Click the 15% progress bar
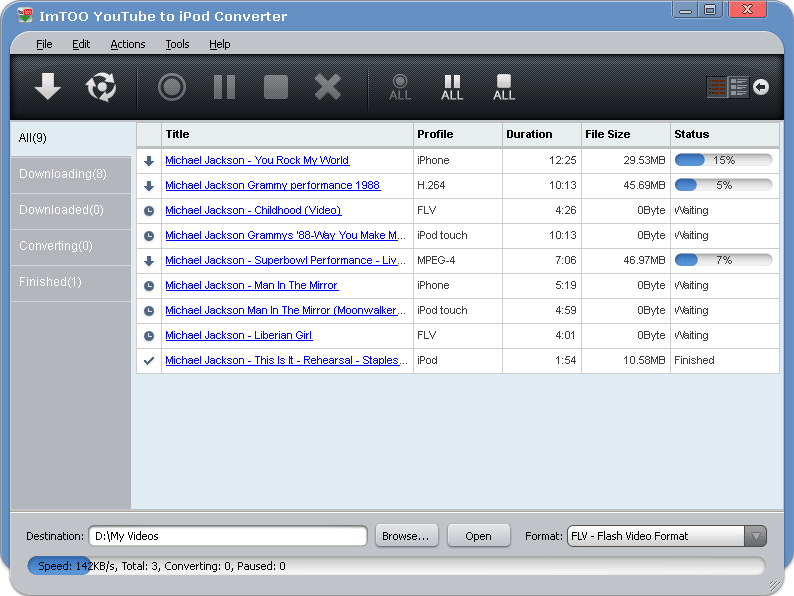The image size is (794, 596). 724,160
